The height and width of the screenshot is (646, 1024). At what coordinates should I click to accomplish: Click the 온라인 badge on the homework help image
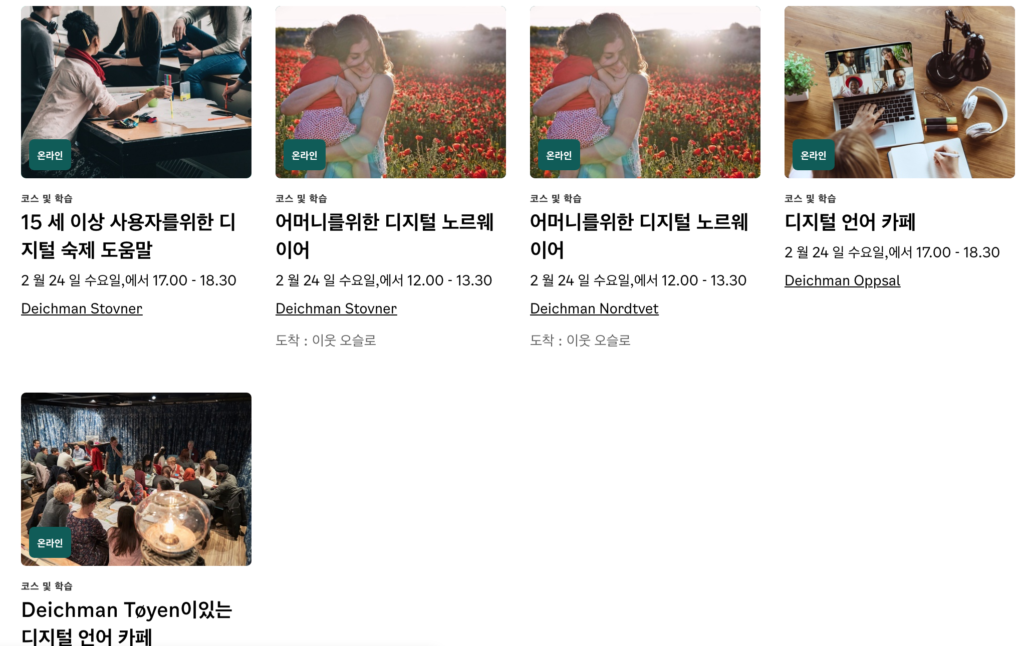click(x=50, y=155)
